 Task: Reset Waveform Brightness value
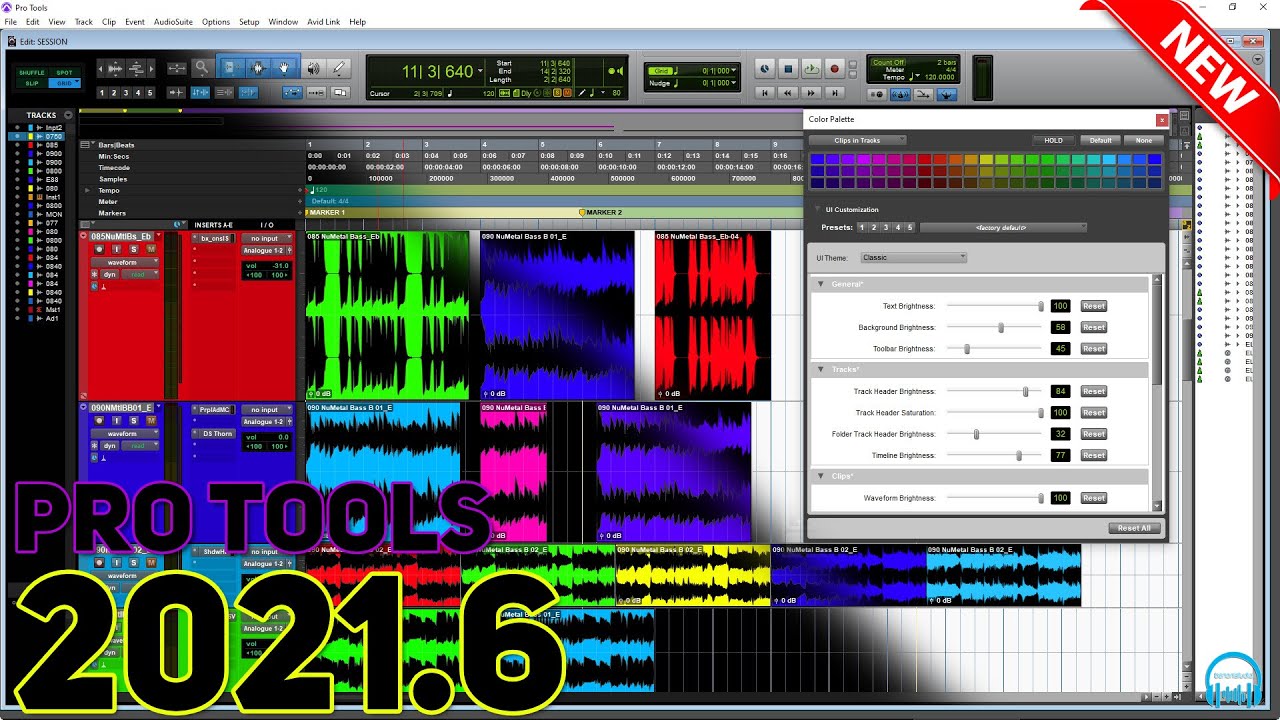click(x=1094, y=498)
